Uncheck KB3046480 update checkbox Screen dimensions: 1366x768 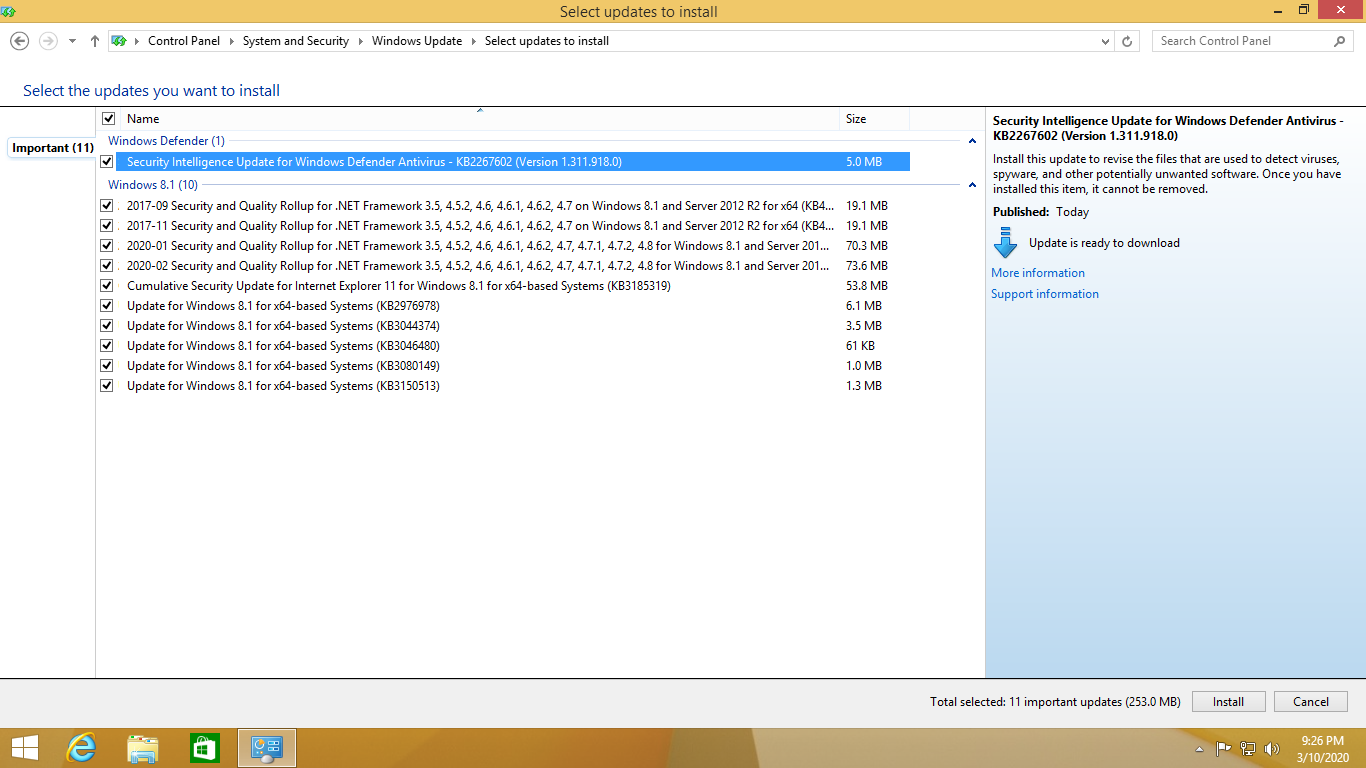point(107,346)
